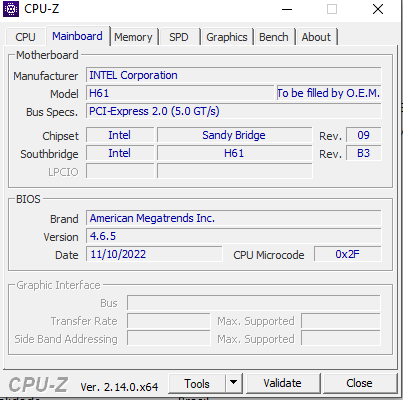Select the Mainboard tab

(x=77, y=36)
